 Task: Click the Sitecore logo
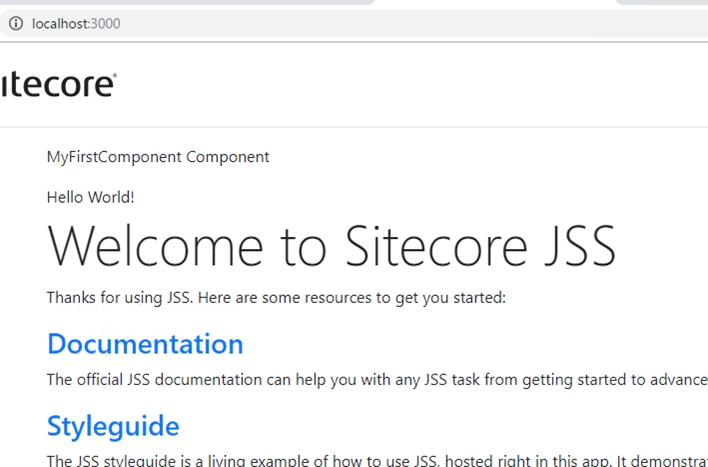click(x=58, y=84)
